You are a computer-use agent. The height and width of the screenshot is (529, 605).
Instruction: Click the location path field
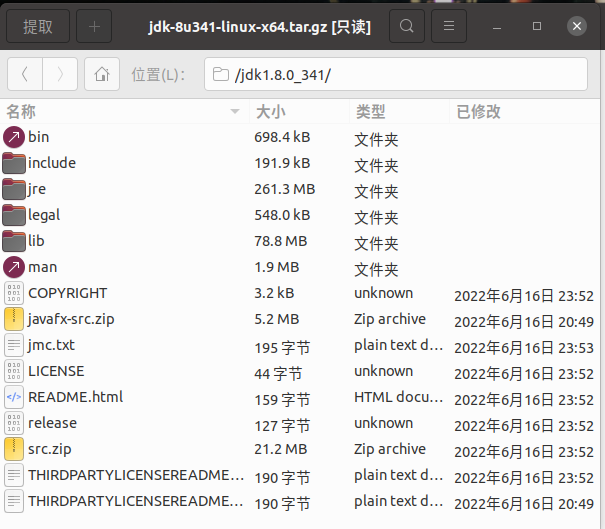point(396,74)
